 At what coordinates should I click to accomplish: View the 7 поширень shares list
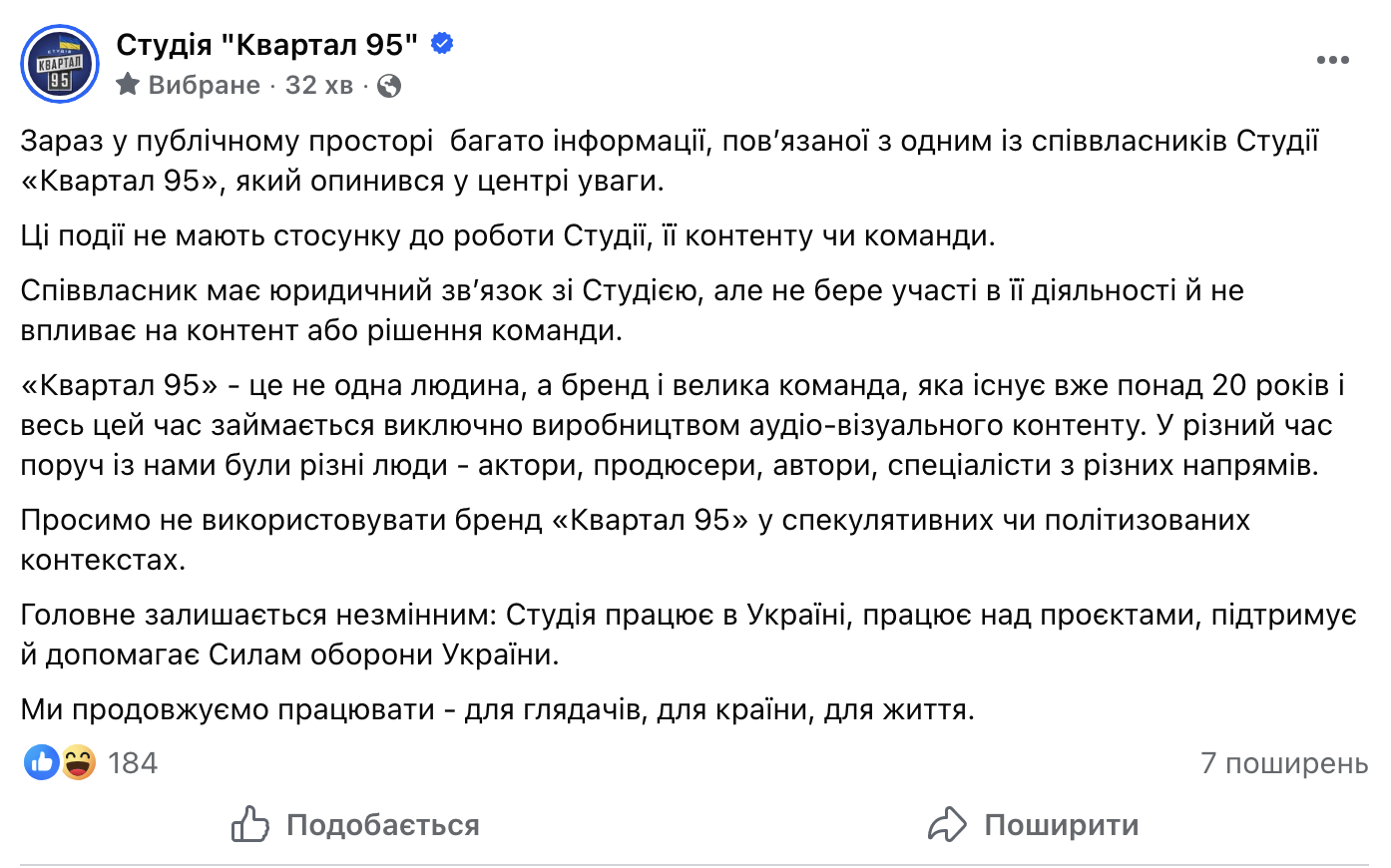(1284, 763)
